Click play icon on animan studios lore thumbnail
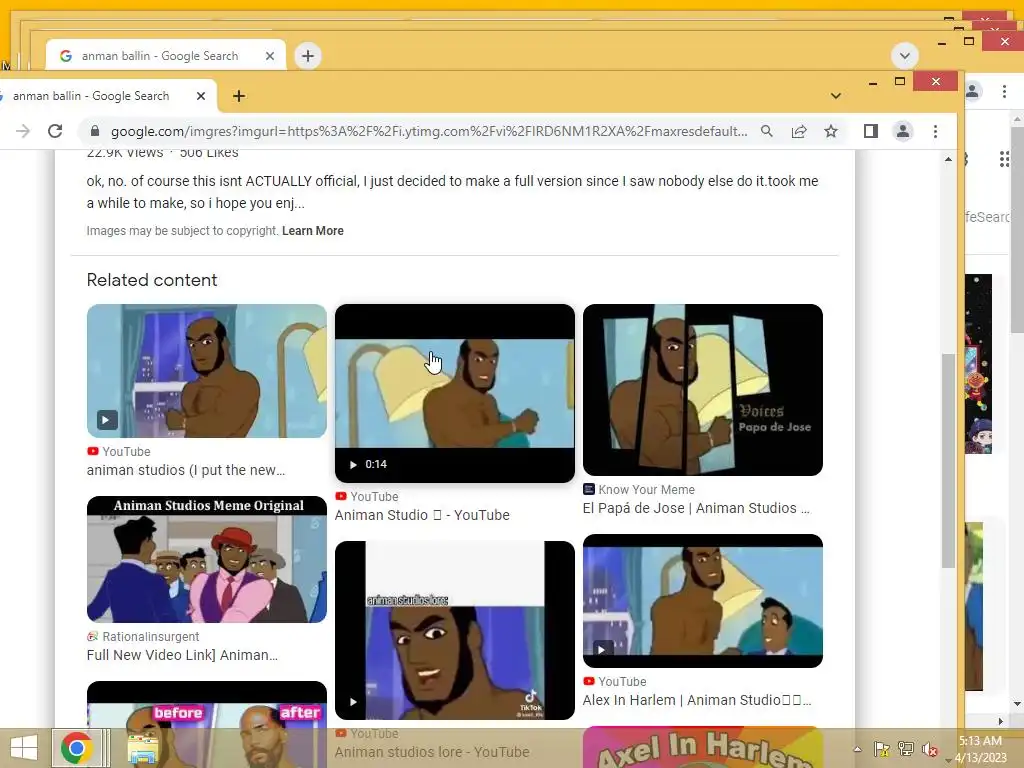This screenshot has width=1024, height=768. [x=353, y=702]
